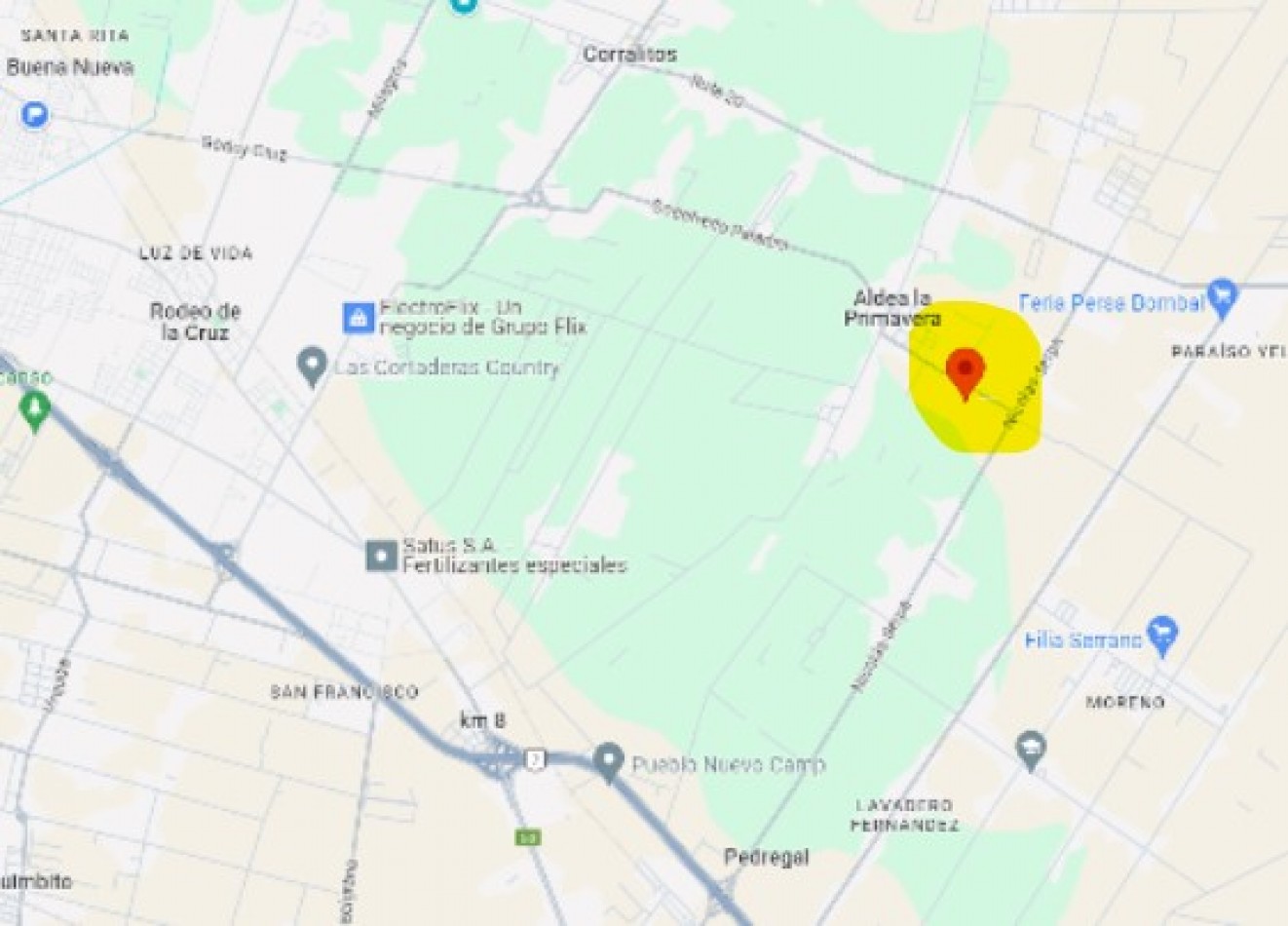The height and width of the screenshot is (926, 1288).
Task: Click the km 8 interchange label
Action: coord(482,721)
